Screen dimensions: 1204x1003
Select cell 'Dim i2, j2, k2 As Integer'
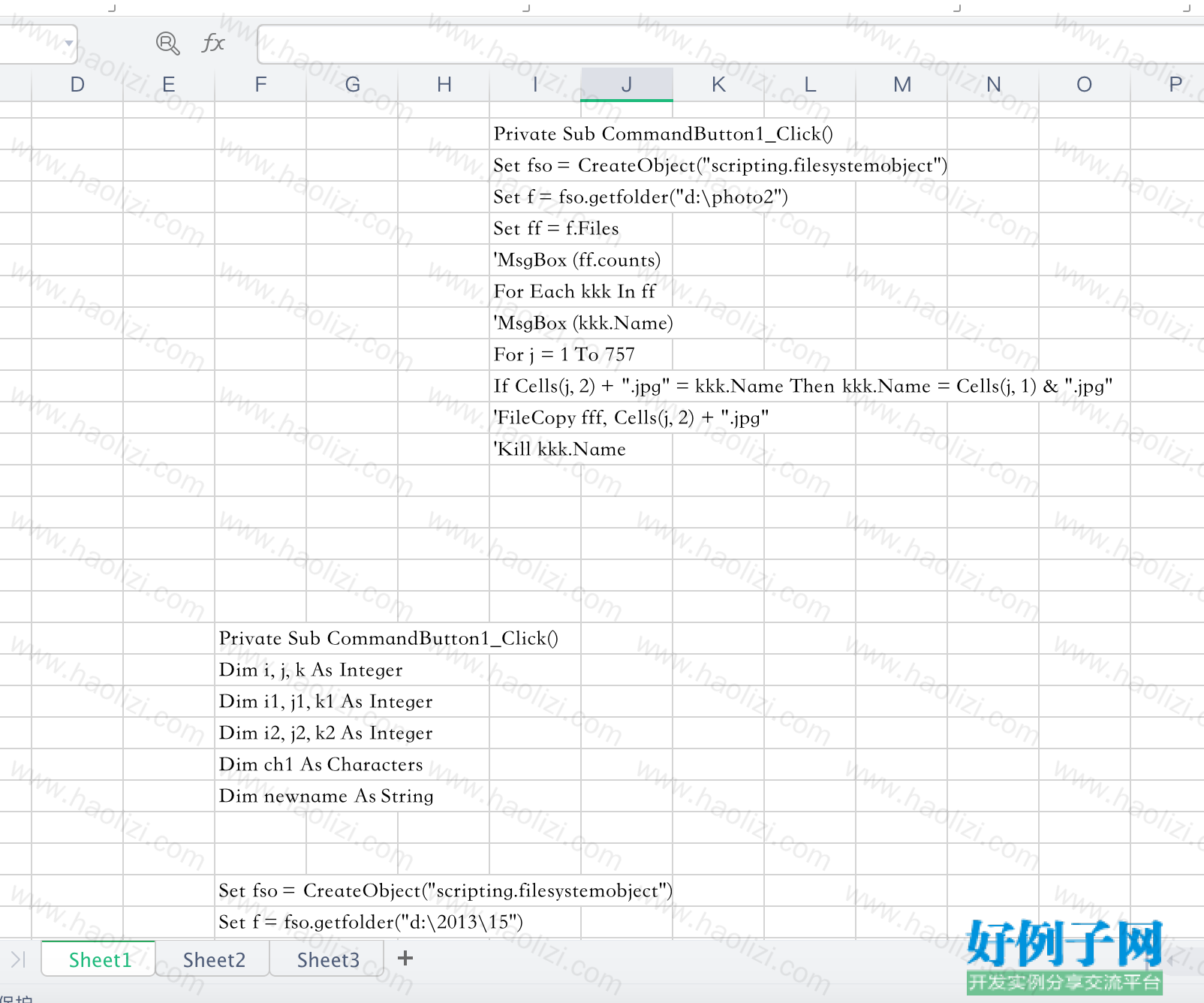326,733
